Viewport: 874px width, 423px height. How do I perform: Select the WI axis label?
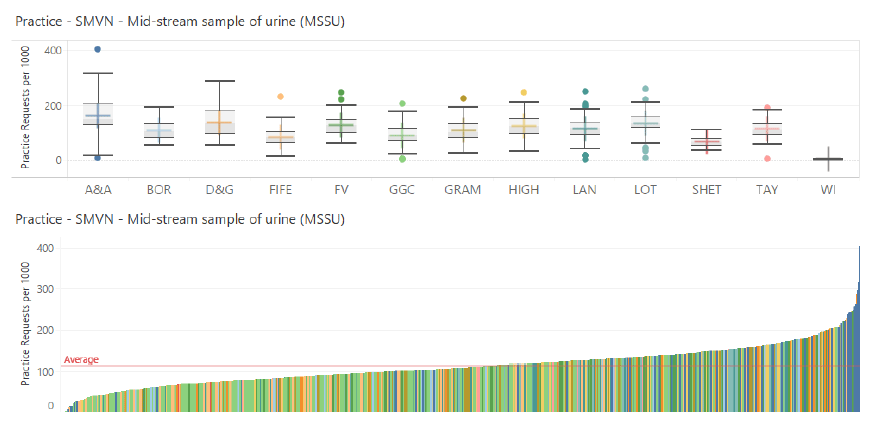[828, 190]
